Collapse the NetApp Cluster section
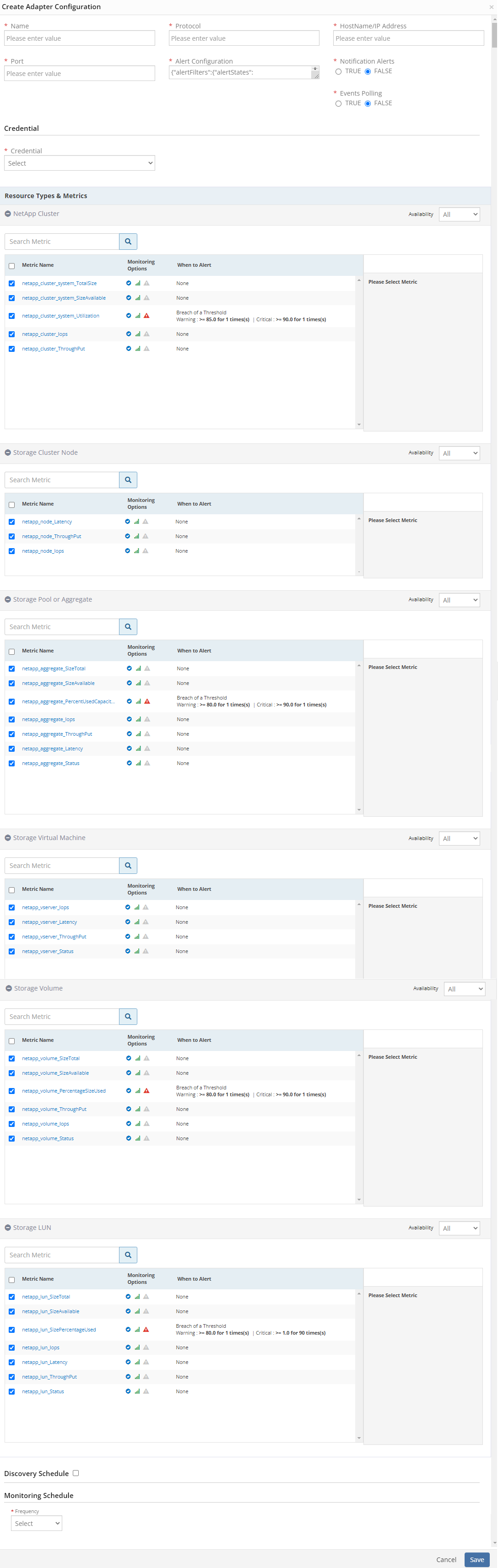This screenshot has width=498, height=1568. pos(8,214)
